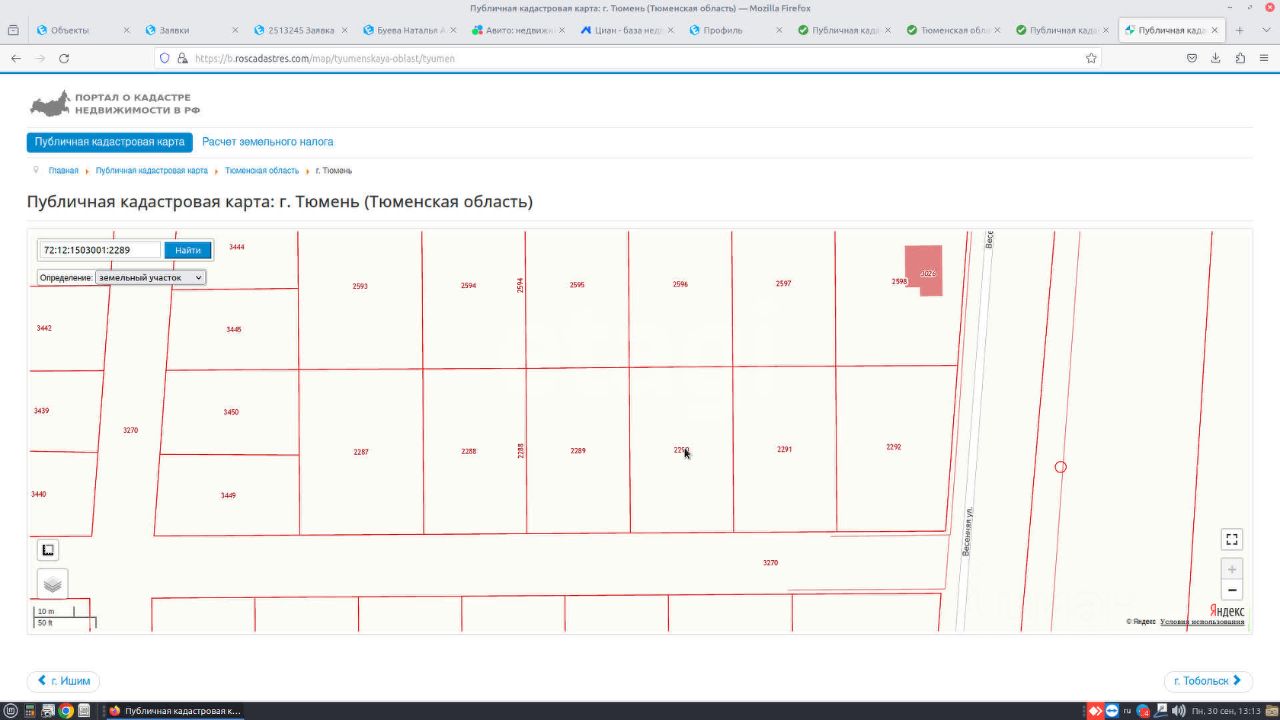Screen dimensions: 1280x720
Task: Launch Google Chrome from the taskbar
Action: [x=66, y=711]
